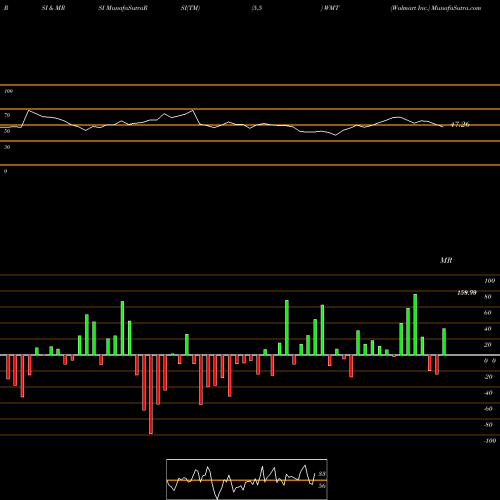
Task: Click the 'SI & MR' header text
Action: pos(53,8)
